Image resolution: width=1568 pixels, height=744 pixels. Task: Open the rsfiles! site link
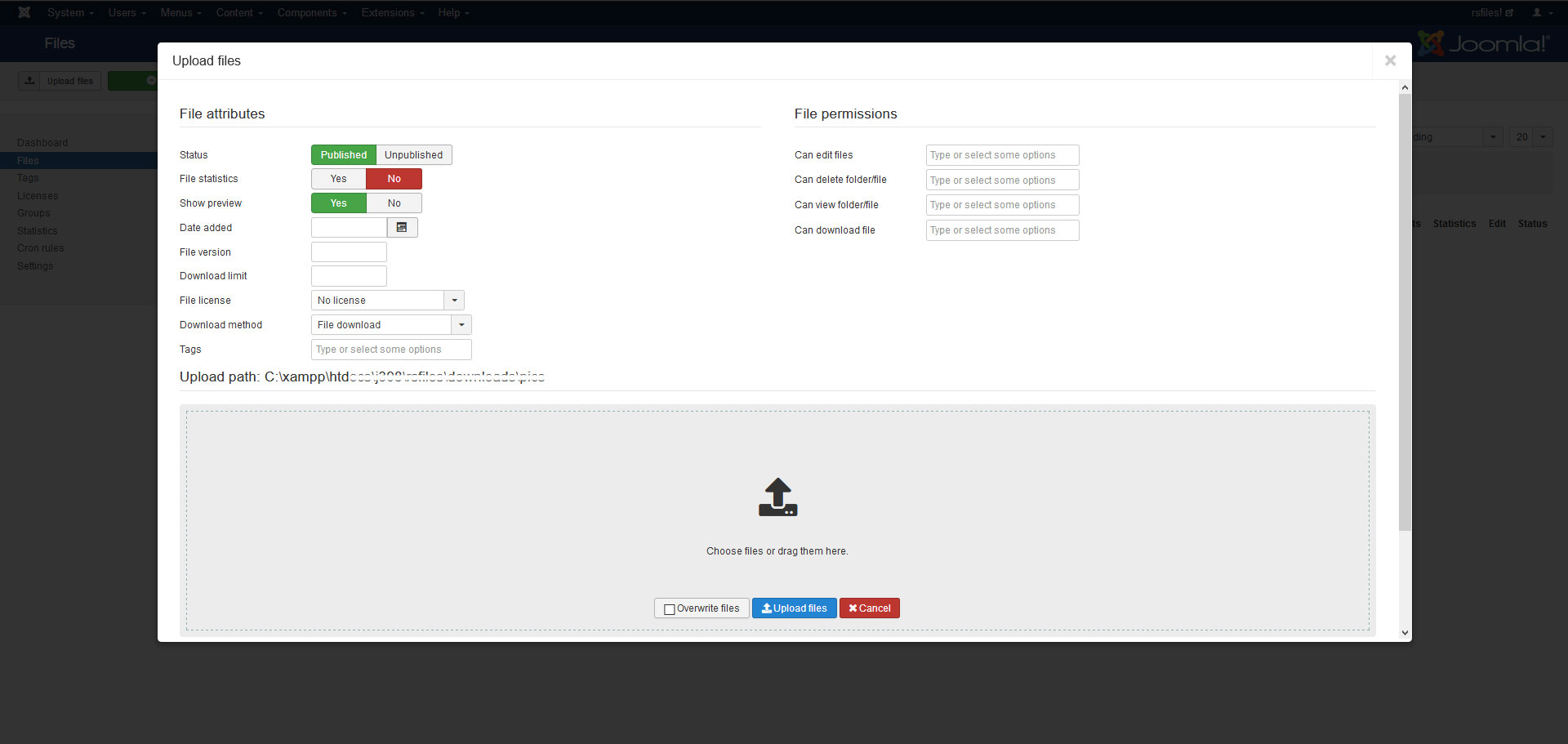pyautogui.click(x=1492, y=12)
